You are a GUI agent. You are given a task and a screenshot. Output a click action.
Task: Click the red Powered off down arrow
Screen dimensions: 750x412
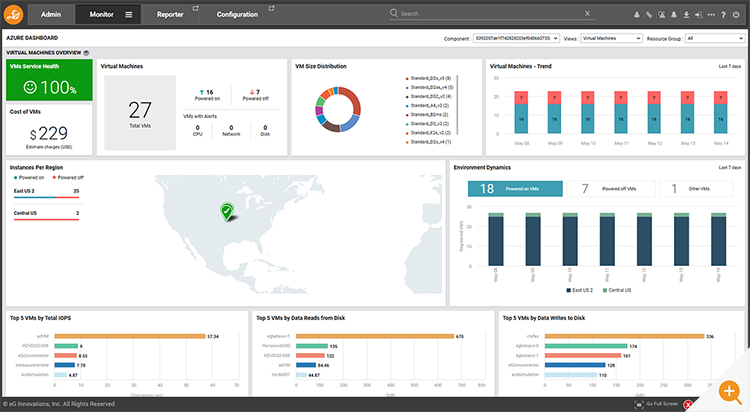click(x=252, y=92)
